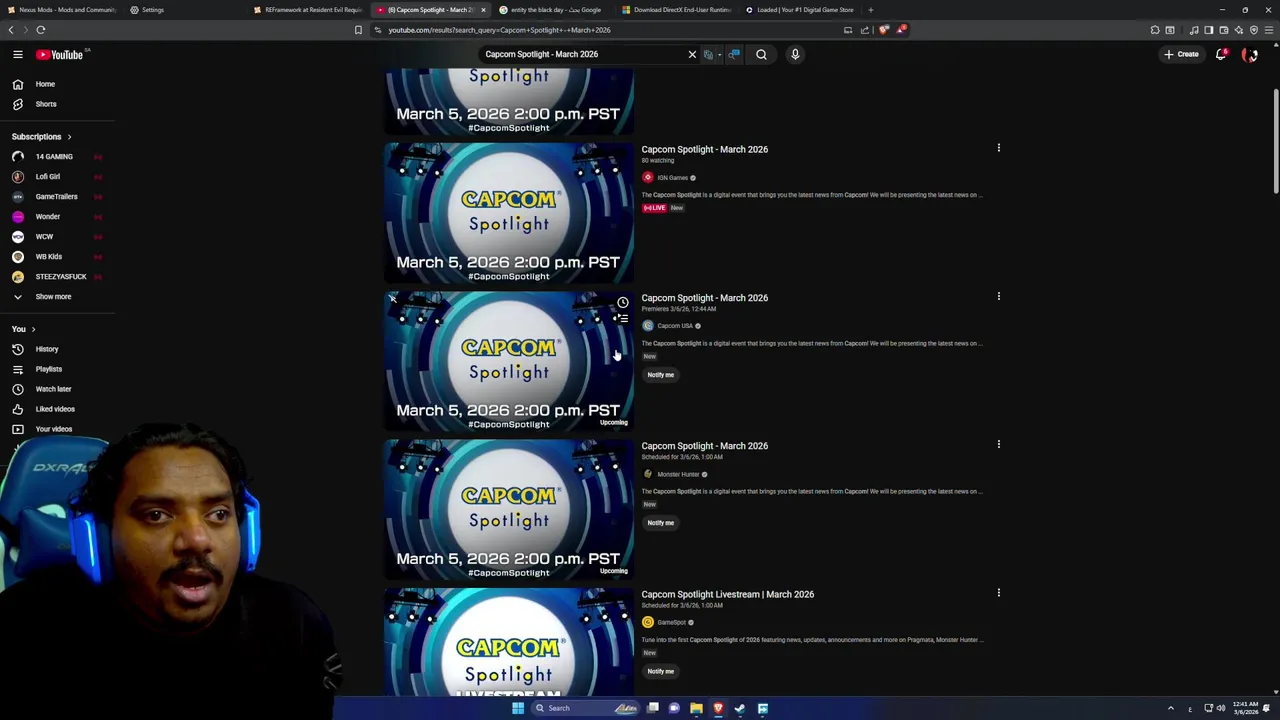Open Brave Rewards triangle icon
1280x720 pixels.
[x=901, y=30]
